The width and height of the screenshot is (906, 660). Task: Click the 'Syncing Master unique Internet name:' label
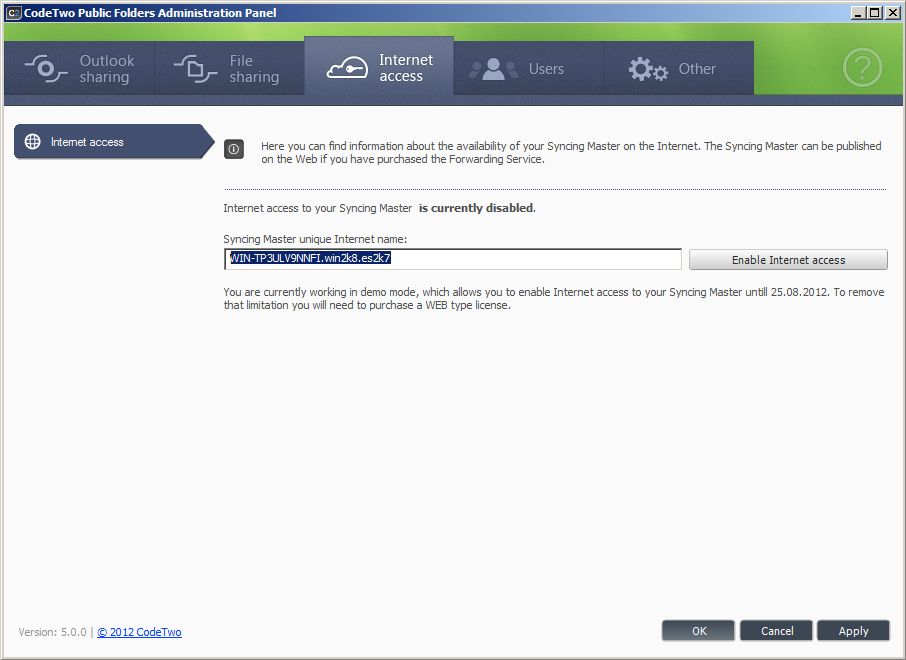(x=315, y=239)
